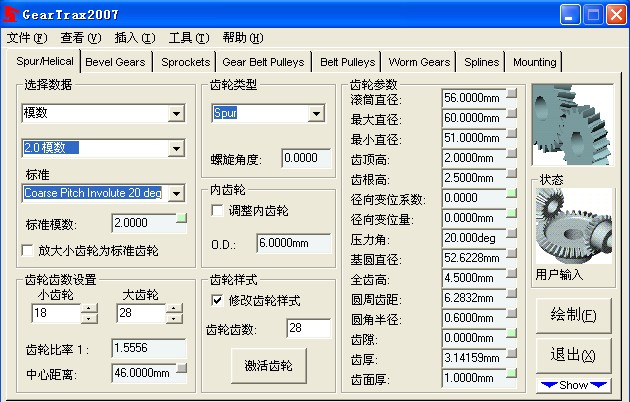630x402 pixels.
Task: Toggle the small square beside 全齿高 value
Action: 511,273
